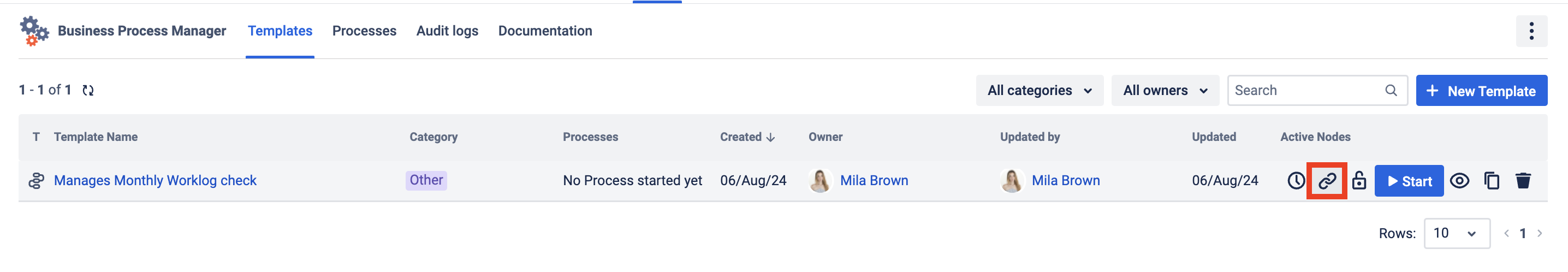Expand the All owners dropdown
This screenshot has height=272, width=1568.
pyautogui.click(x=1165, y=91)
